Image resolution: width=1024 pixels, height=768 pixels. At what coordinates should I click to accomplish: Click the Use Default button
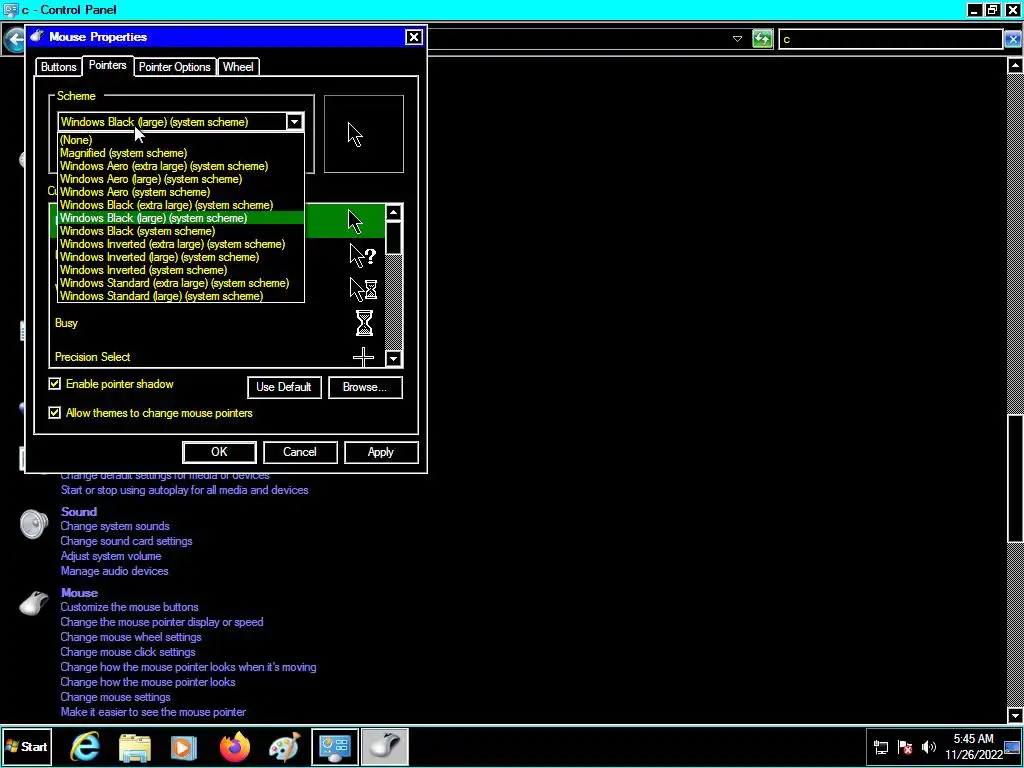click(x=284, y=387)
